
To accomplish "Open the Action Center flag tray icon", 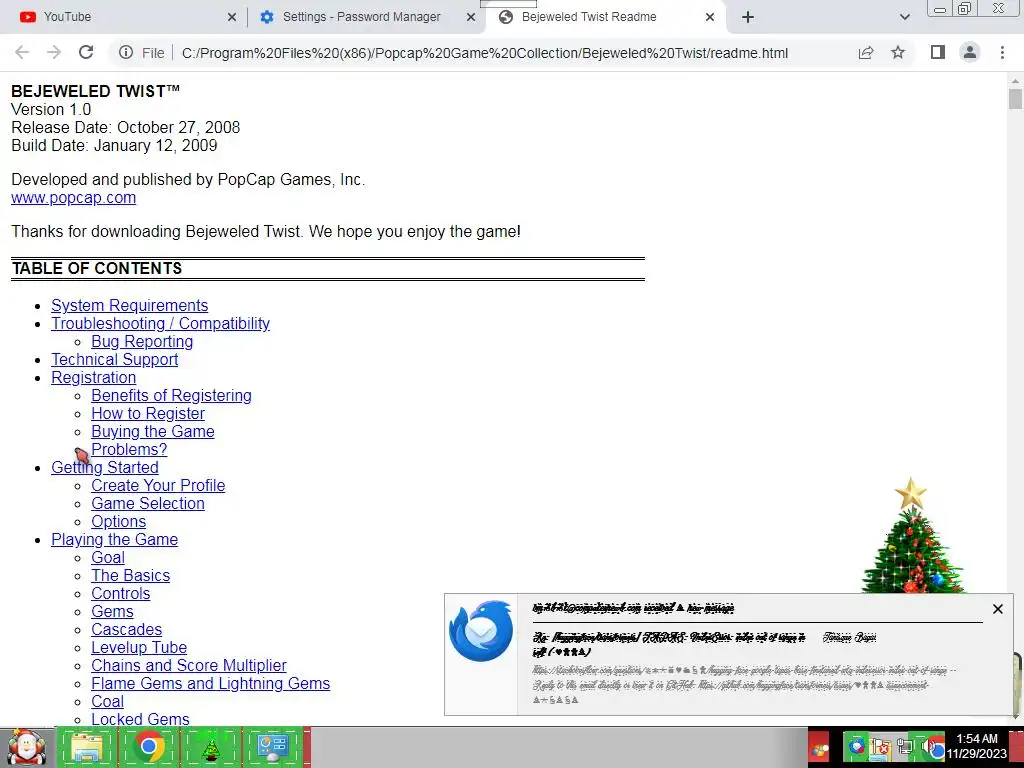I will [881, 747].
